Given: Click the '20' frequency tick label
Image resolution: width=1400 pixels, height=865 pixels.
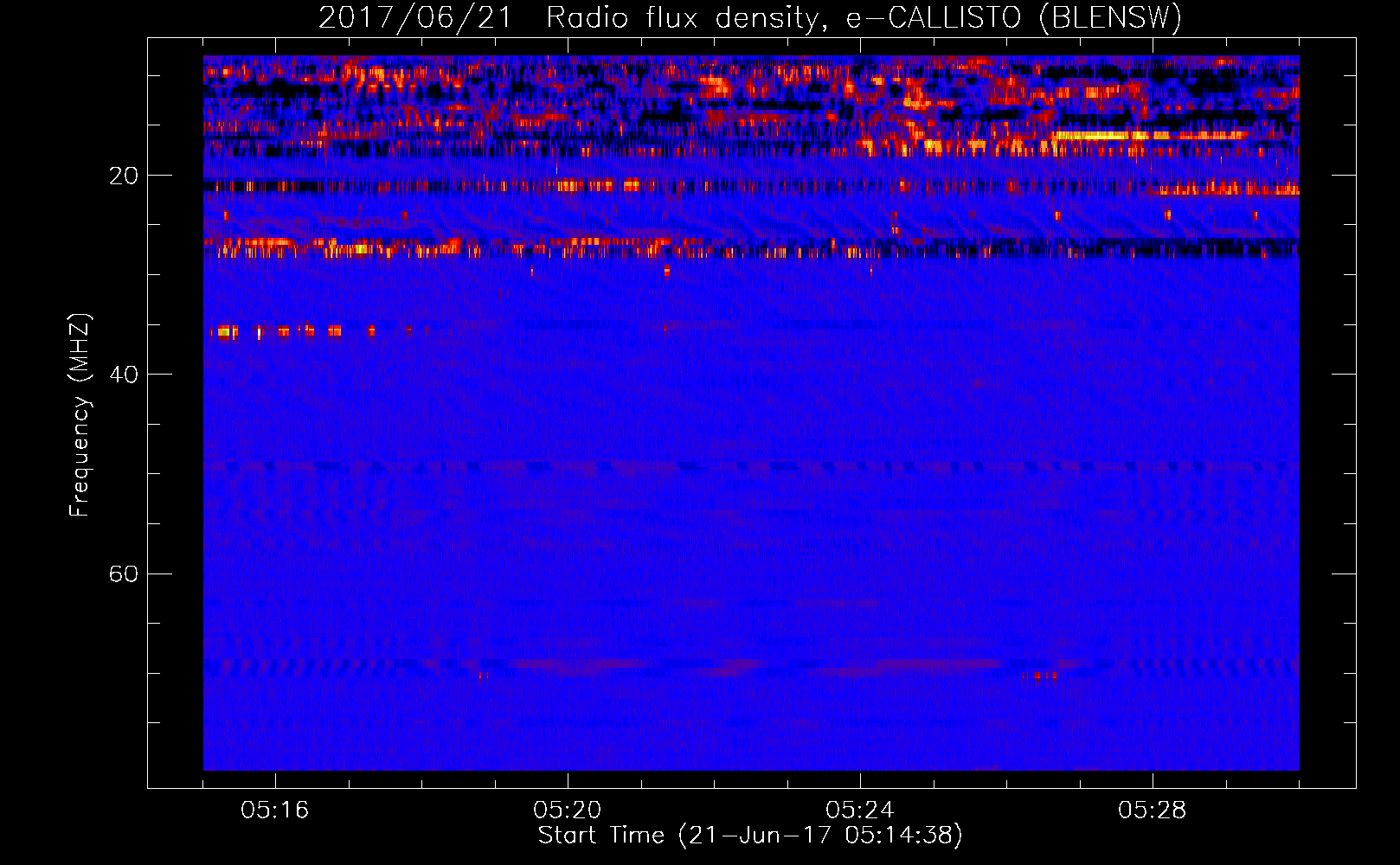Looking at the screenshot, I should point(123,176).
